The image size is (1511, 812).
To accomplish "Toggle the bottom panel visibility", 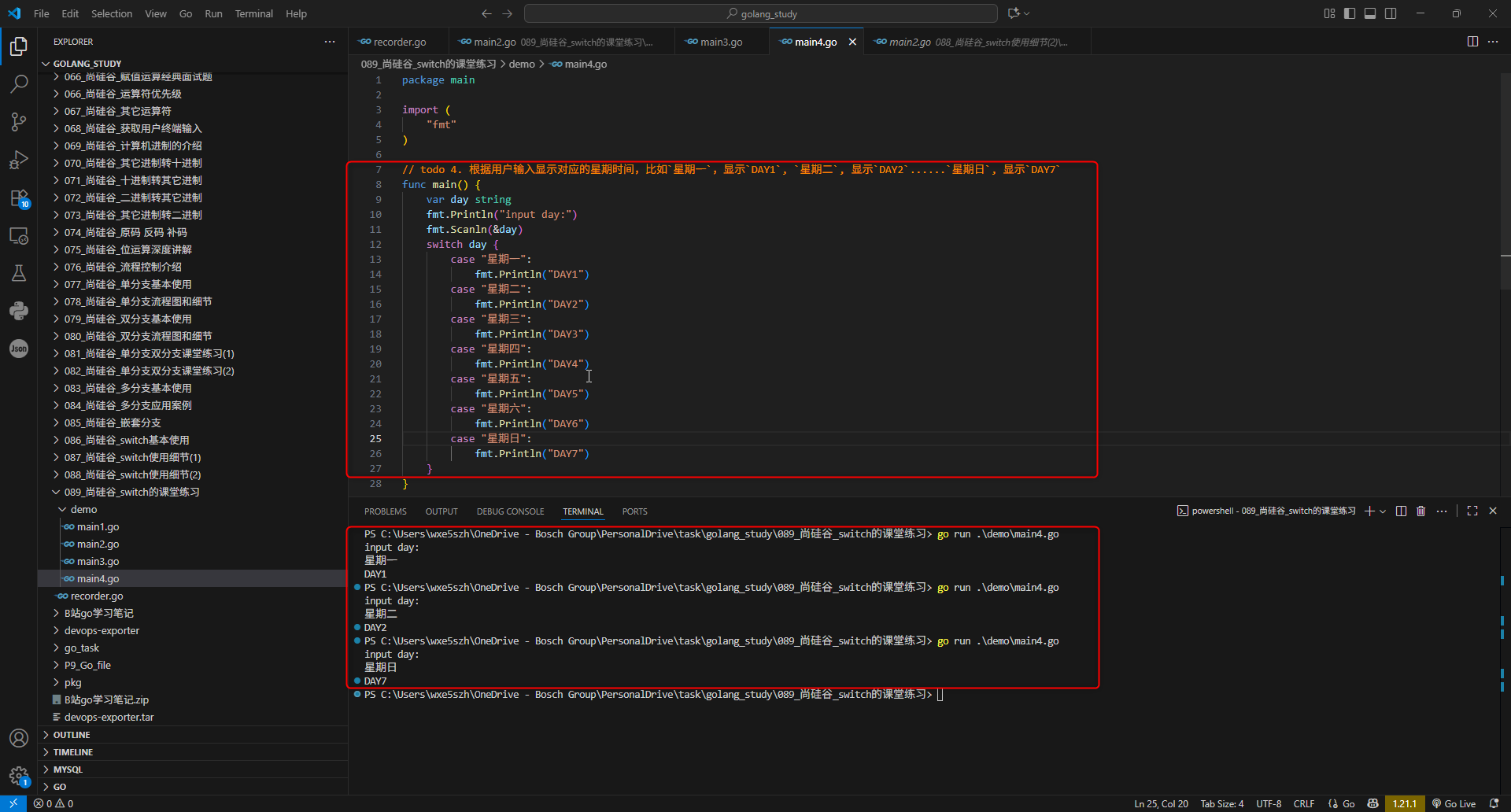I will point(1370,13).
